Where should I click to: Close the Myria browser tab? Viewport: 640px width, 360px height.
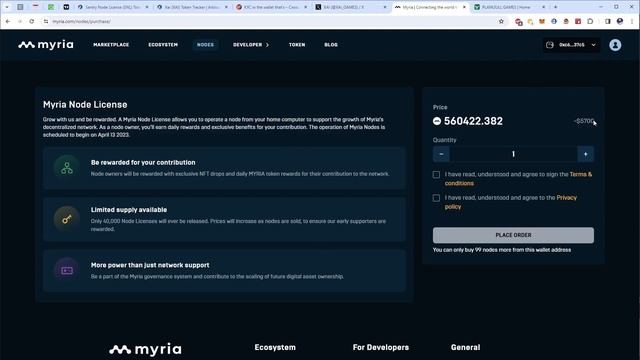464,7
